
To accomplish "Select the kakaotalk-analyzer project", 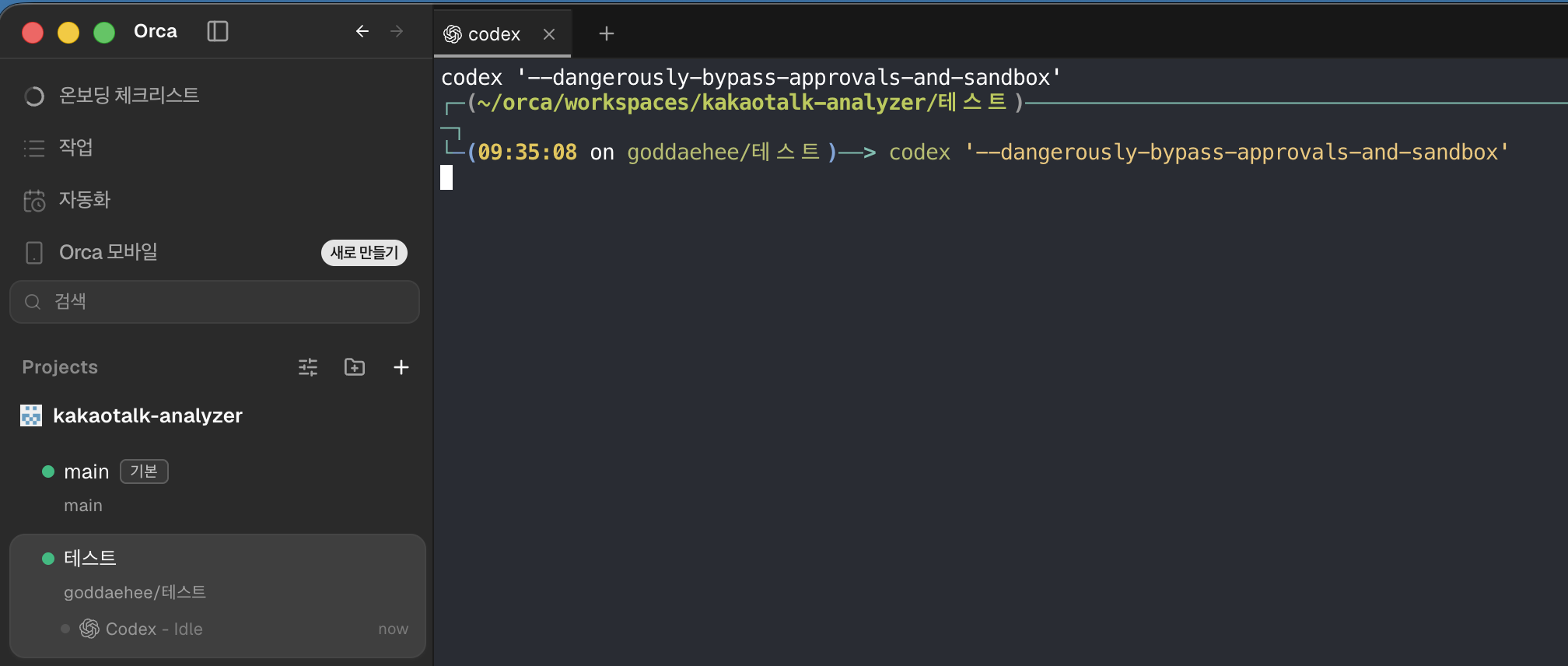I will [x=148, y=415].
